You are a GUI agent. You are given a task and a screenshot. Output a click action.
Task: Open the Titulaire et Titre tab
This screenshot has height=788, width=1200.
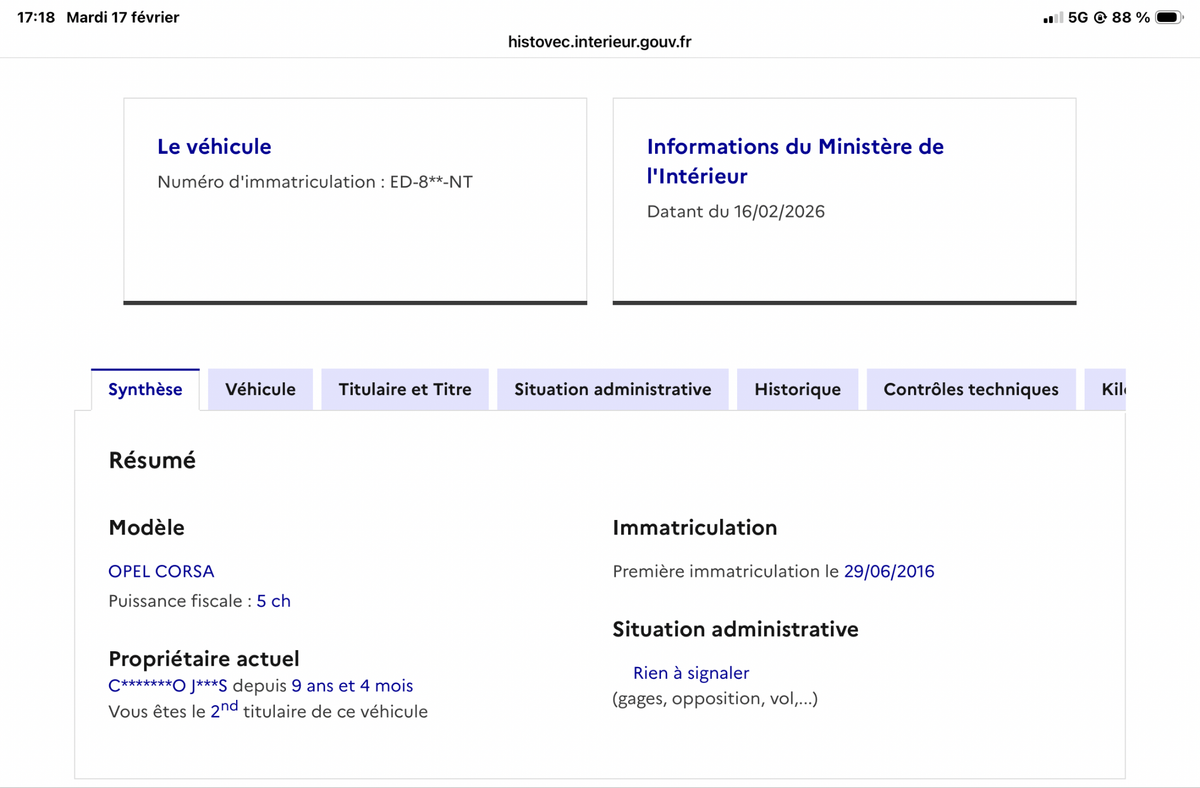405,389
